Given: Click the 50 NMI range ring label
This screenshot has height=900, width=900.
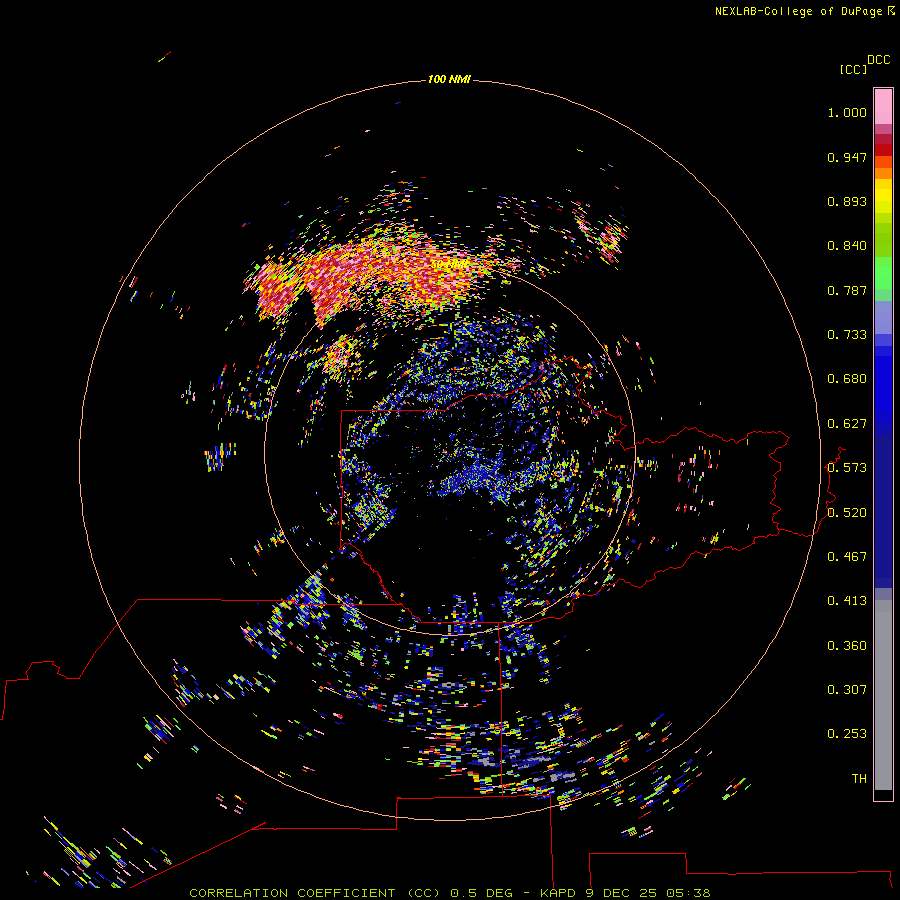Looking at the screenshot, I should point(449,265).
